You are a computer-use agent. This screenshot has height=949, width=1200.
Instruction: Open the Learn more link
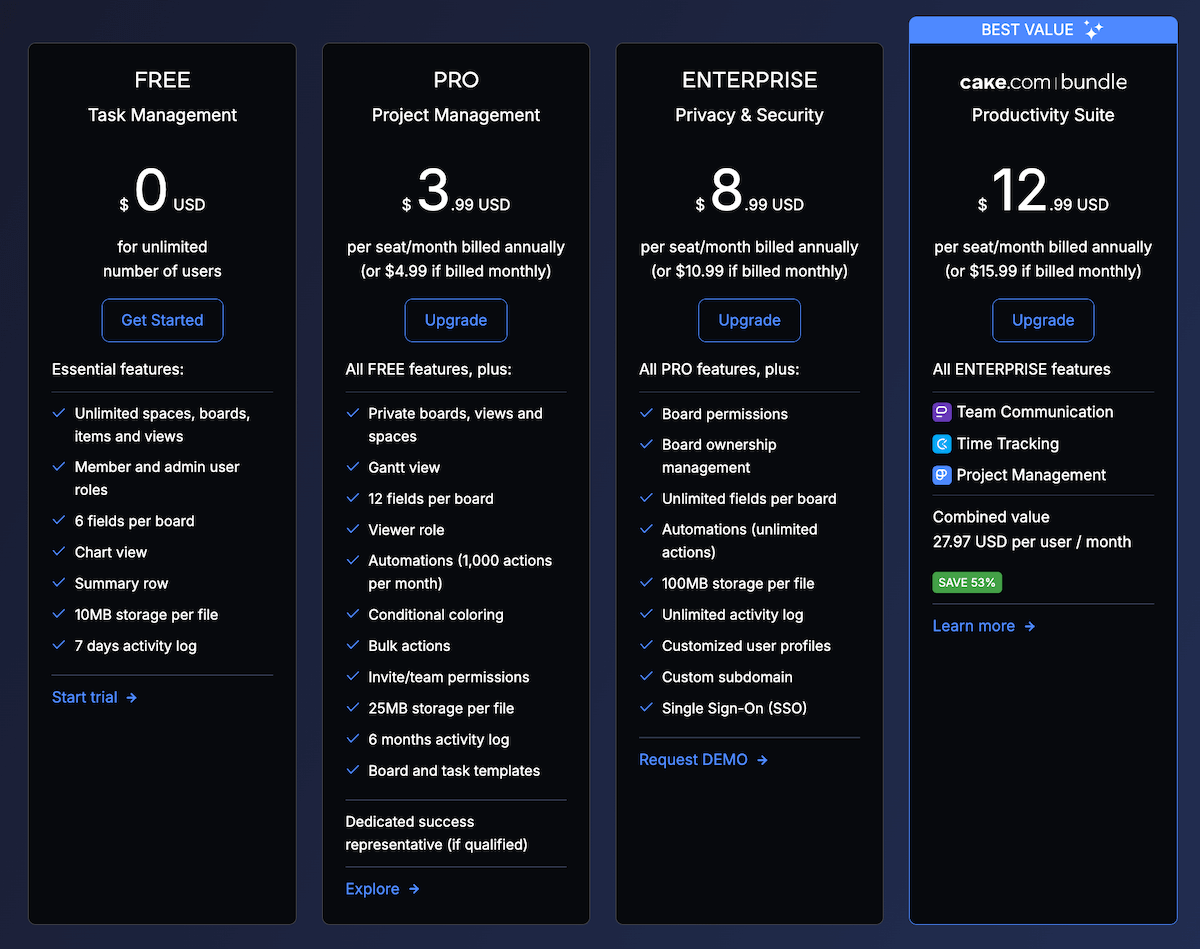pyautogui.click(x=973, y=625)
